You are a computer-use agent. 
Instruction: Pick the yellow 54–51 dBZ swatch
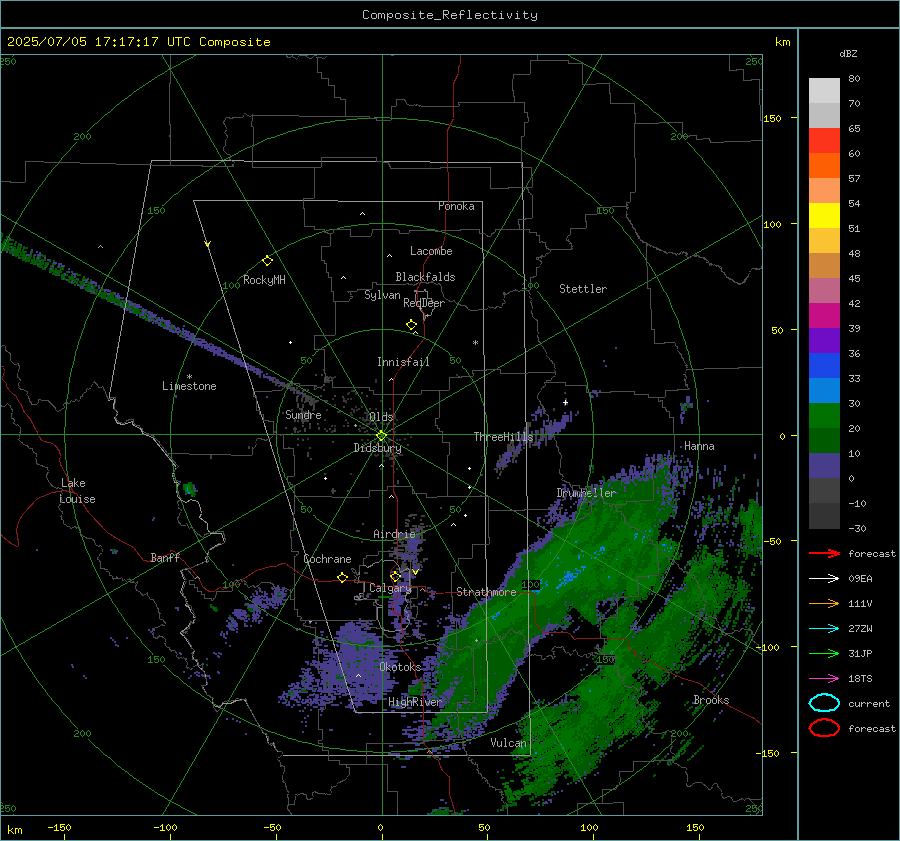824,216
